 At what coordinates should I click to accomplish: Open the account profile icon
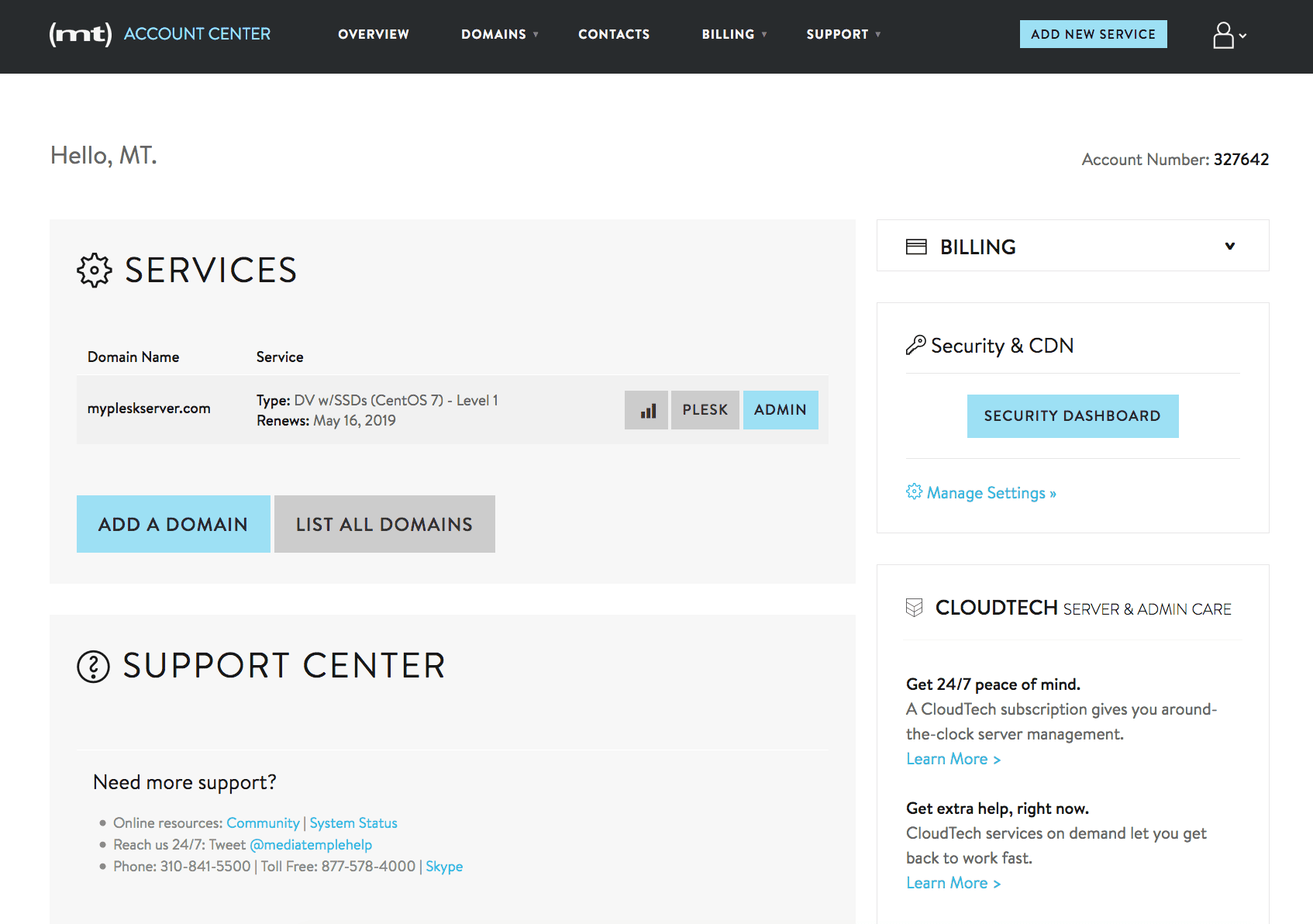[1223, 34]
